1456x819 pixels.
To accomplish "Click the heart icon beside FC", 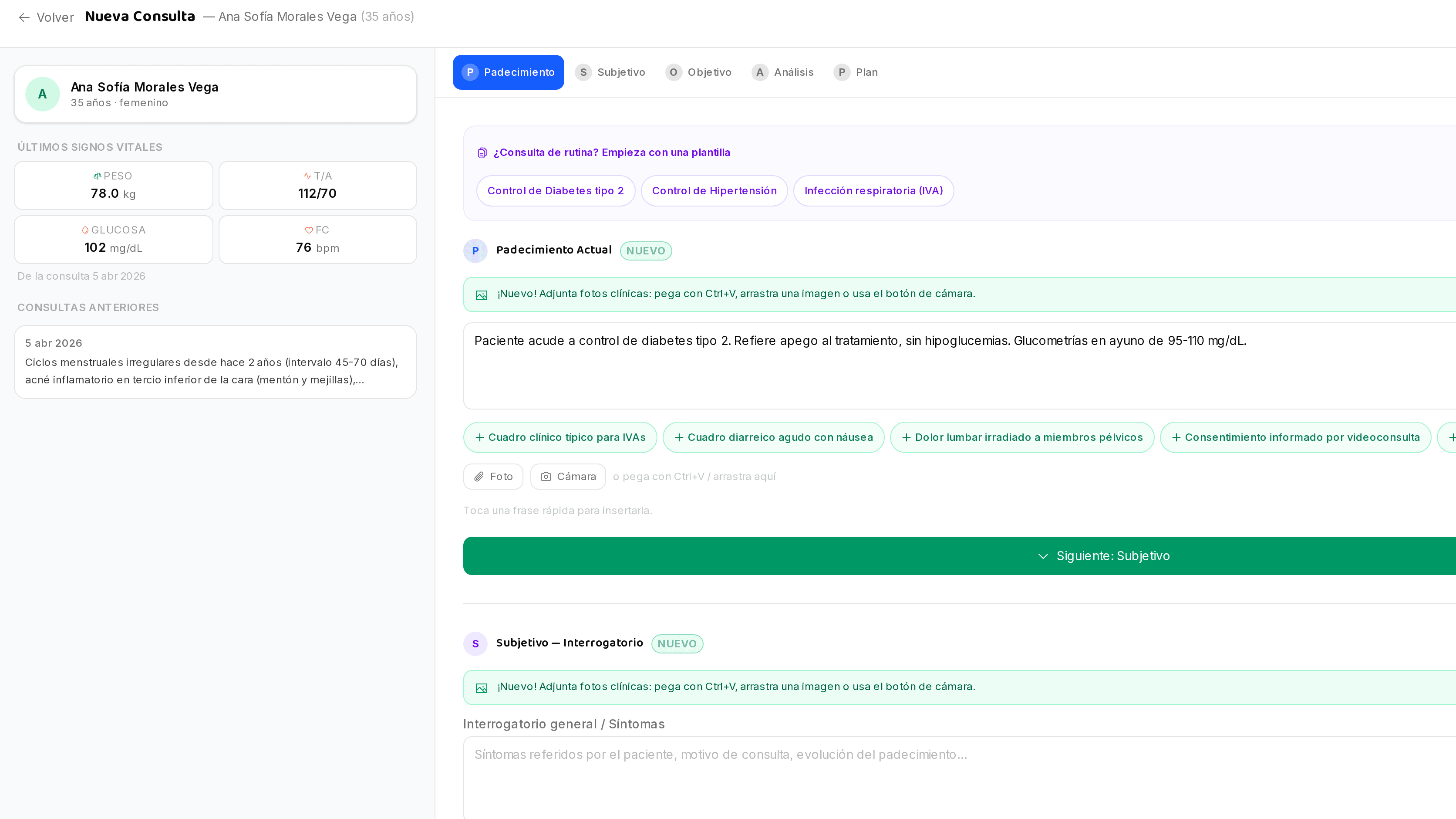I will (x=309, y=230).
